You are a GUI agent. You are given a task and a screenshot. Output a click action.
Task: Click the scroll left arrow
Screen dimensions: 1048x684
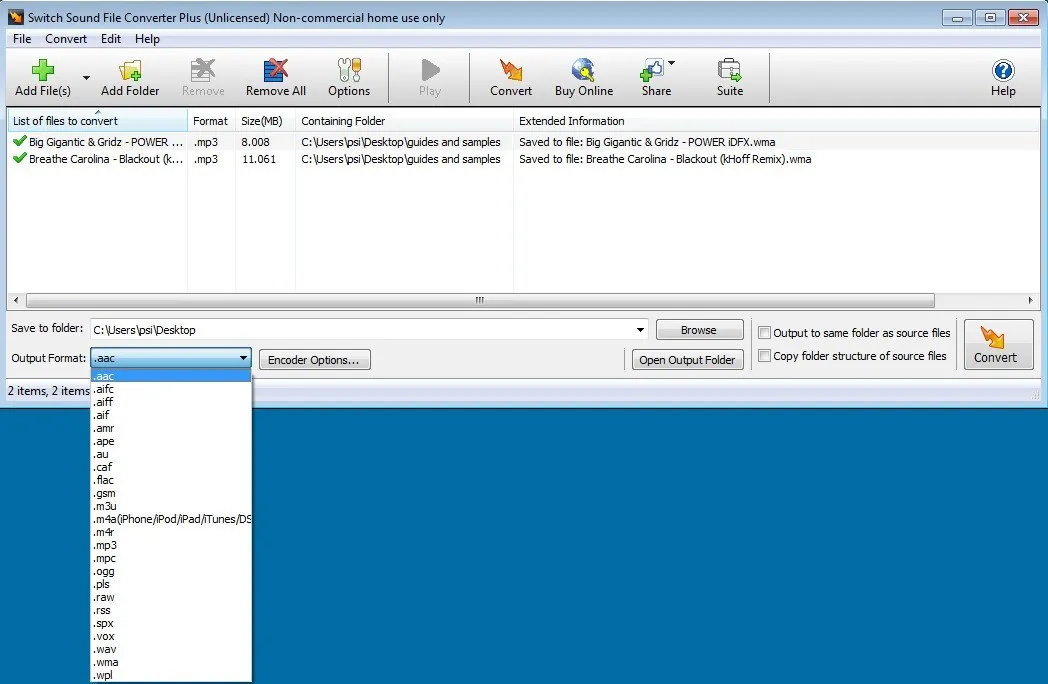(x=16, y=300)
